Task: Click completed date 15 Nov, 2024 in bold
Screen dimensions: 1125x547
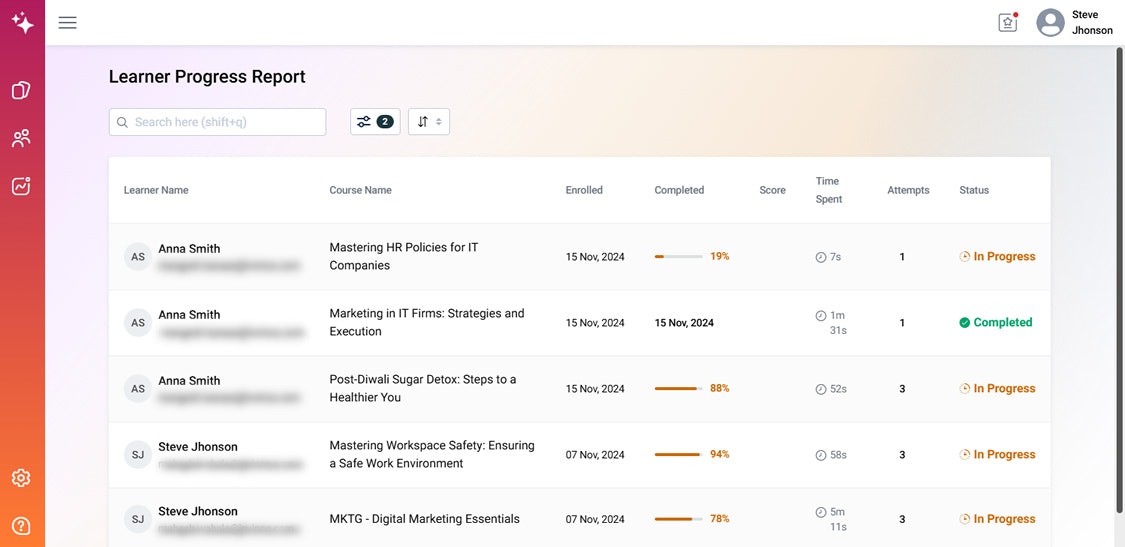Action: [684, 323]
